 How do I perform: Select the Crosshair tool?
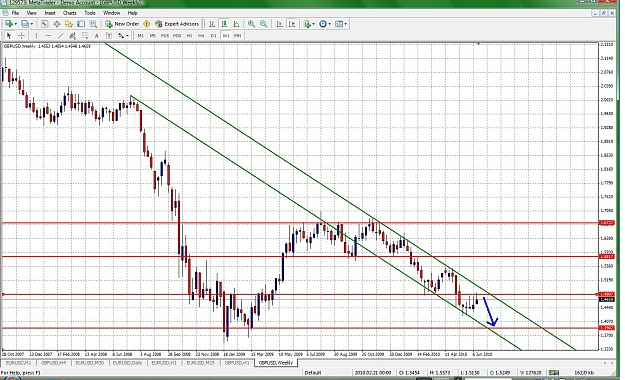click(x=22, y=36)
